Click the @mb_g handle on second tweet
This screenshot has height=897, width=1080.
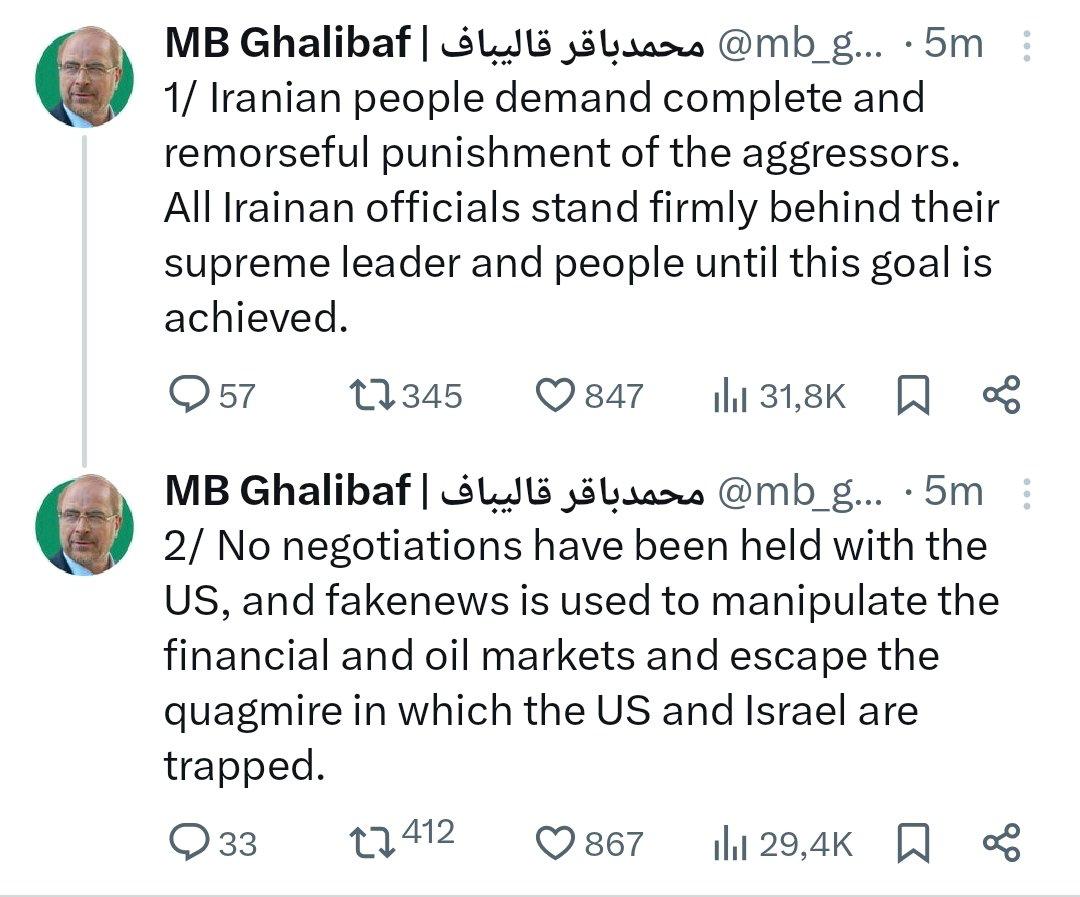800,491
